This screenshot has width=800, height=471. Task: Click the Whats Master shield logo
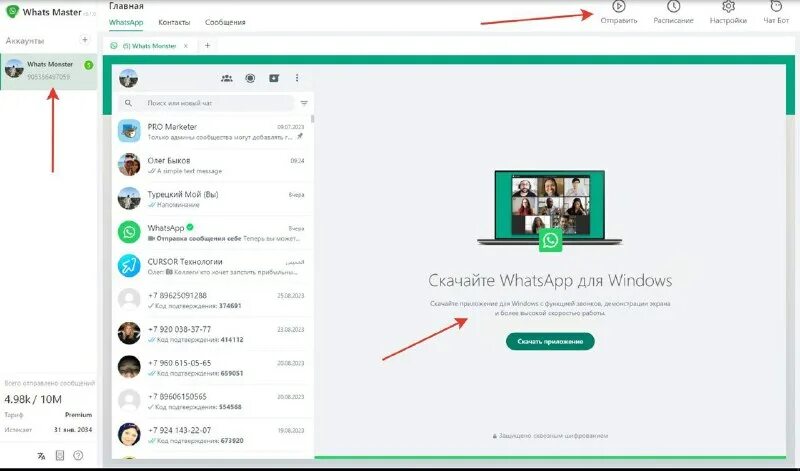(12, 11)
